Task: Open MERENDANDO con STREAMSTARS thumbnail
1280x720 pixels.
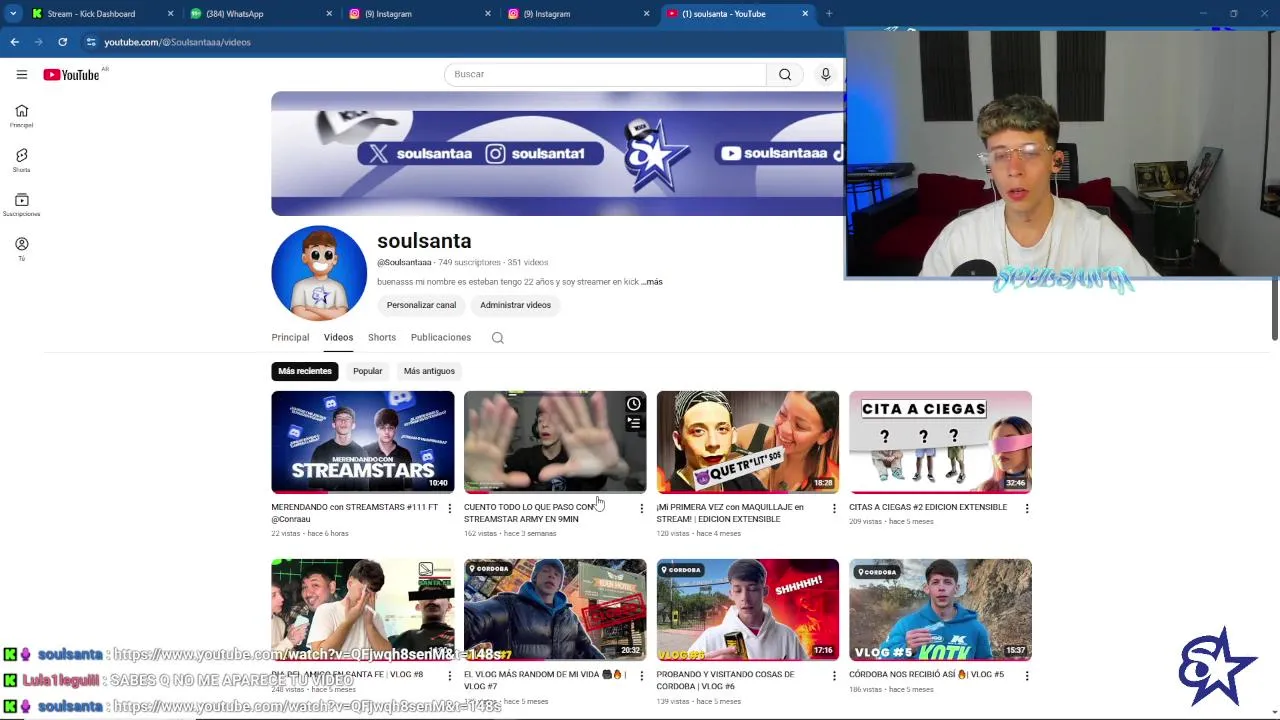Action: [362, 442]
